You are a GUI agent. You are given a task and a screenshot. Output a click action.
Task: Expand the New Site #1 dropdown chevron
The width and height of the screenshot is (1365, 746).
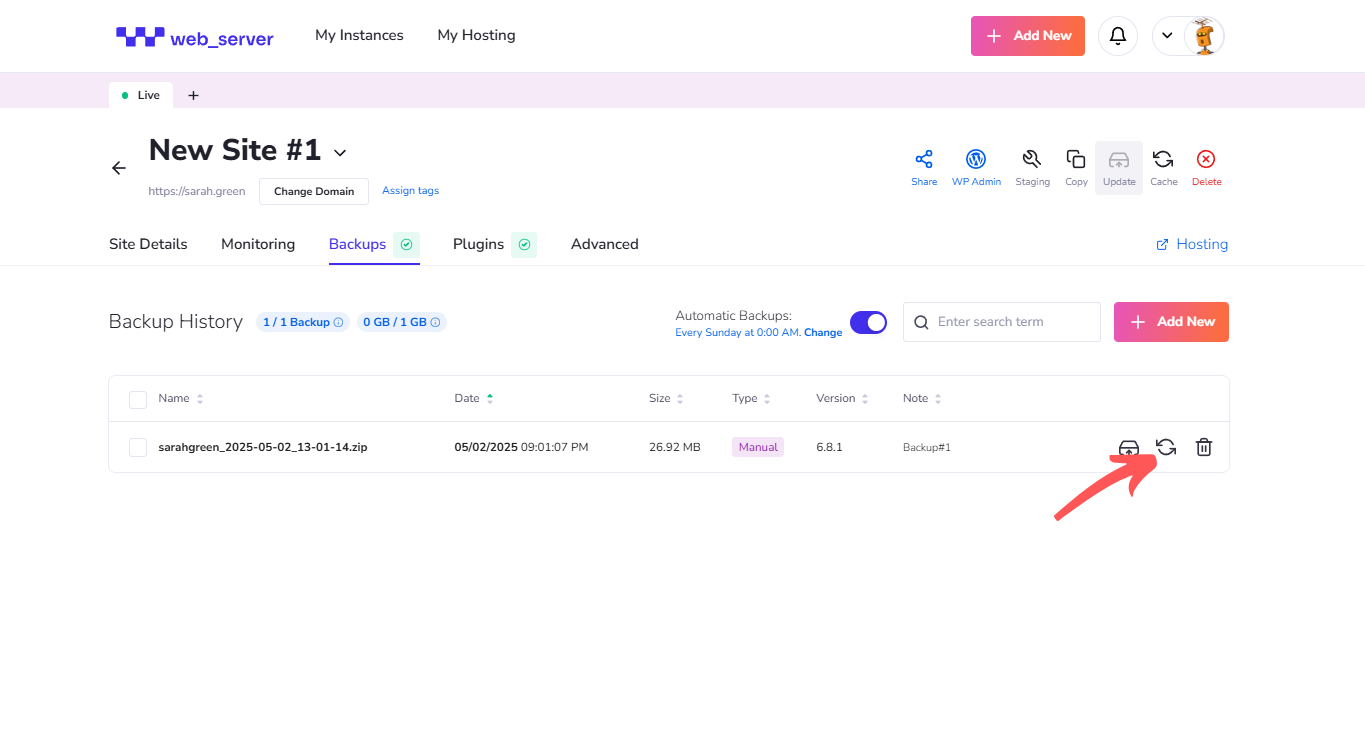[340, 153]
